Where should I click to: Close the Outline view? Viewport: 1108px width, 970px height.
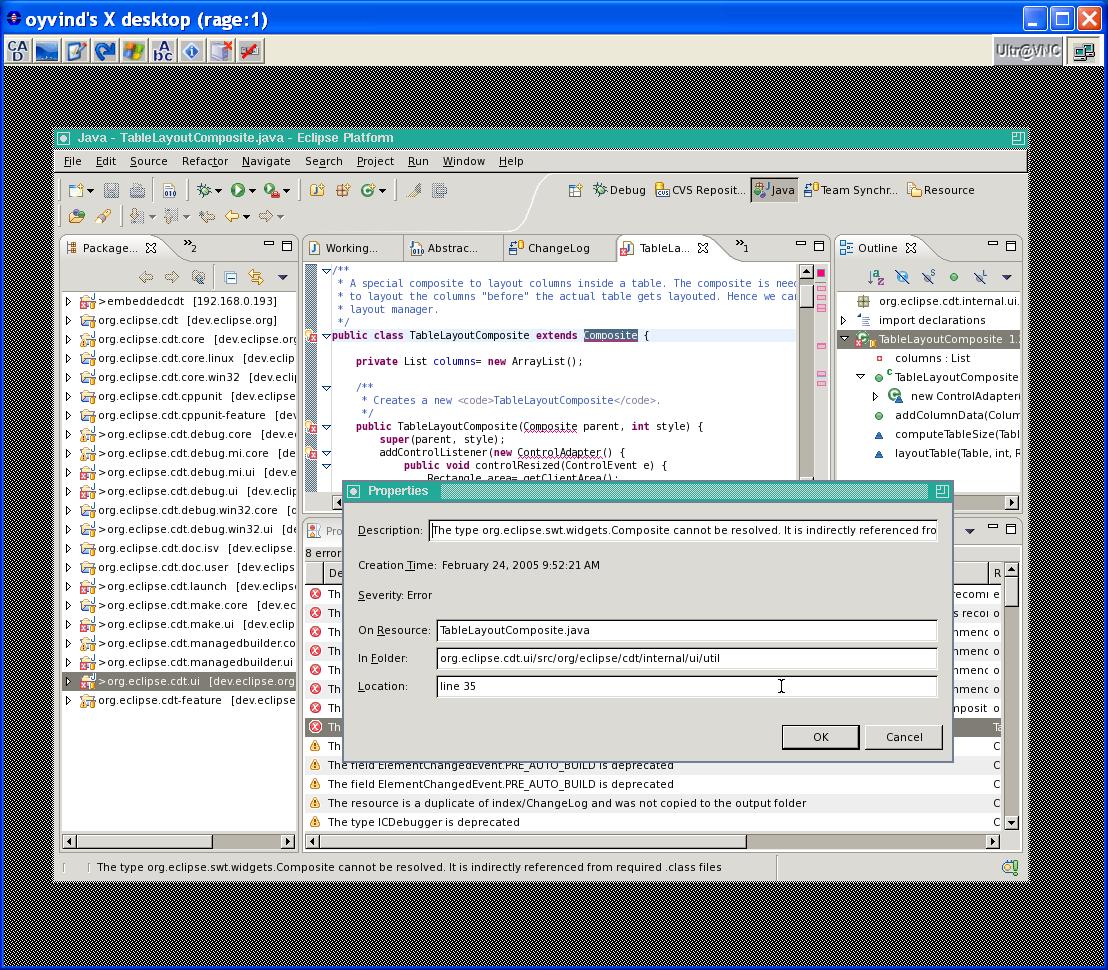pyautogui.click(x=911, y=248)
